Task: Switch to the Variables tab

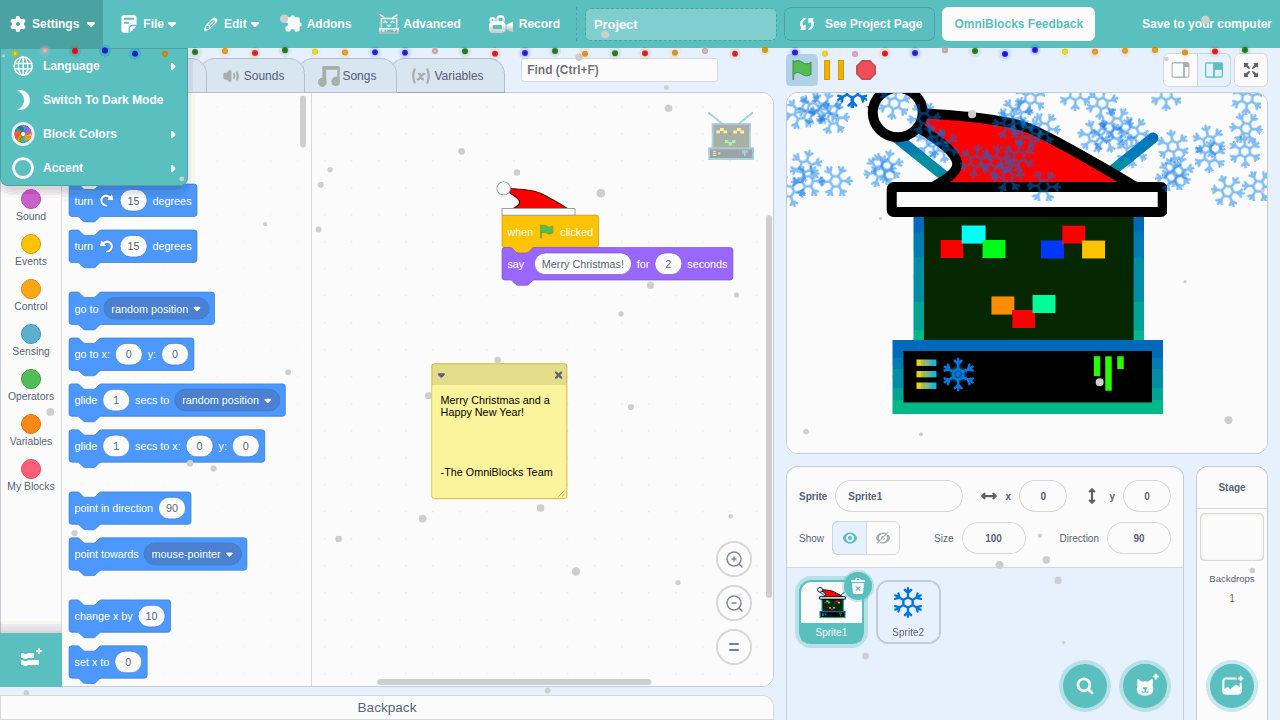Action: tap(448, 76)
